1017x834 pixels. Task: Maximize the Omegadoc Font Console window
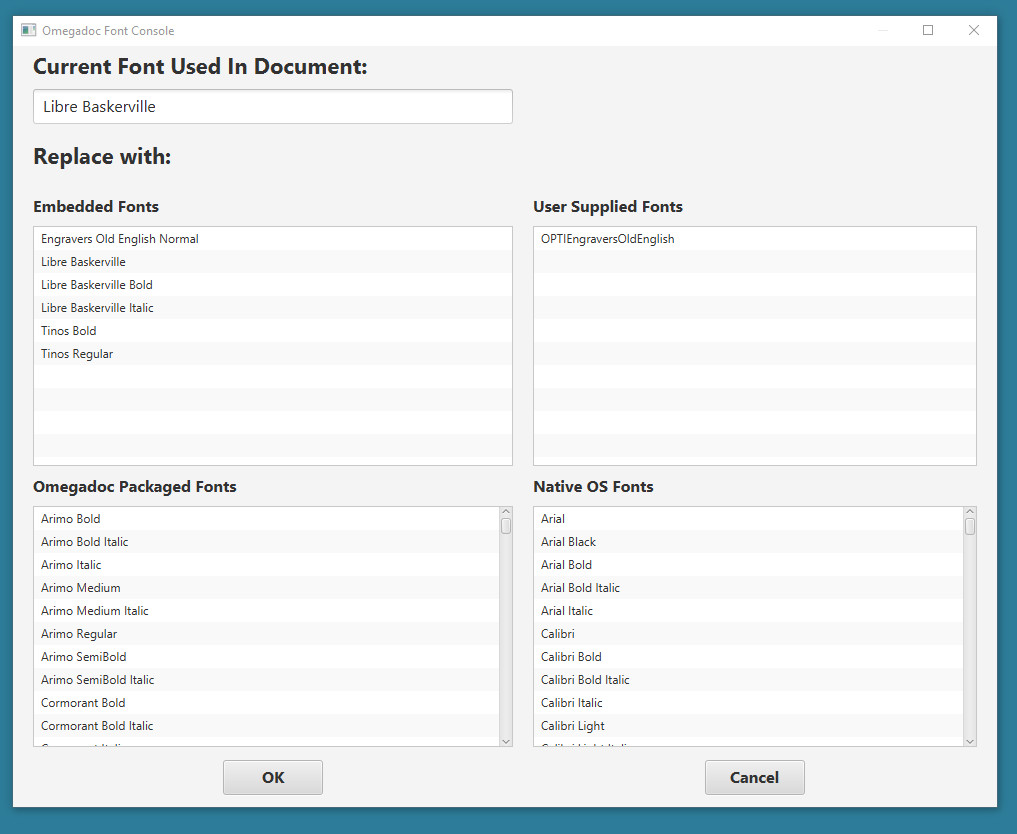928,30
